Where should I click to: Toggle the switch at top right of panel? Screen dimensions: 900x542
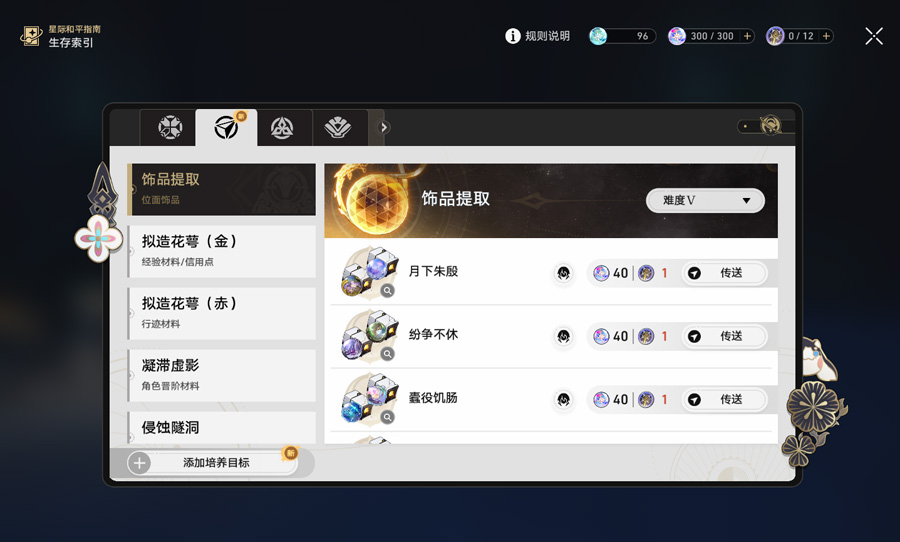(766, 126)
